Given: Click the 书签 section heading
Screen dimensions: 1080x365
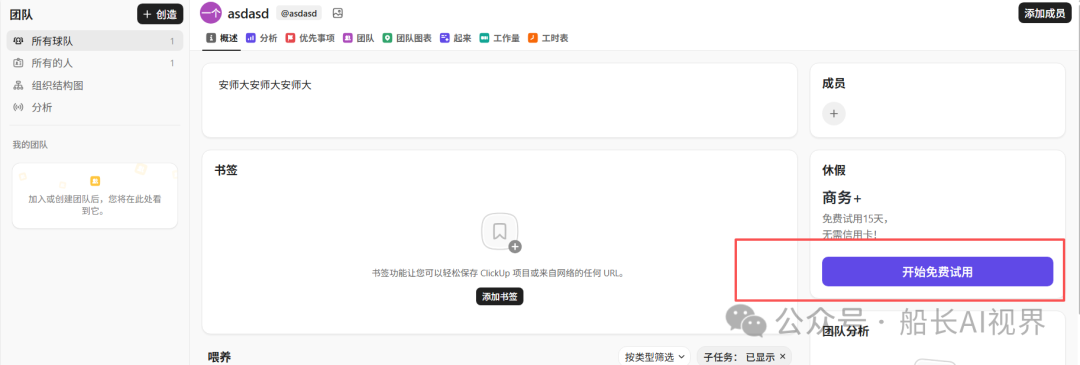Looking at the screenshot, I should (x=227, y=170).
